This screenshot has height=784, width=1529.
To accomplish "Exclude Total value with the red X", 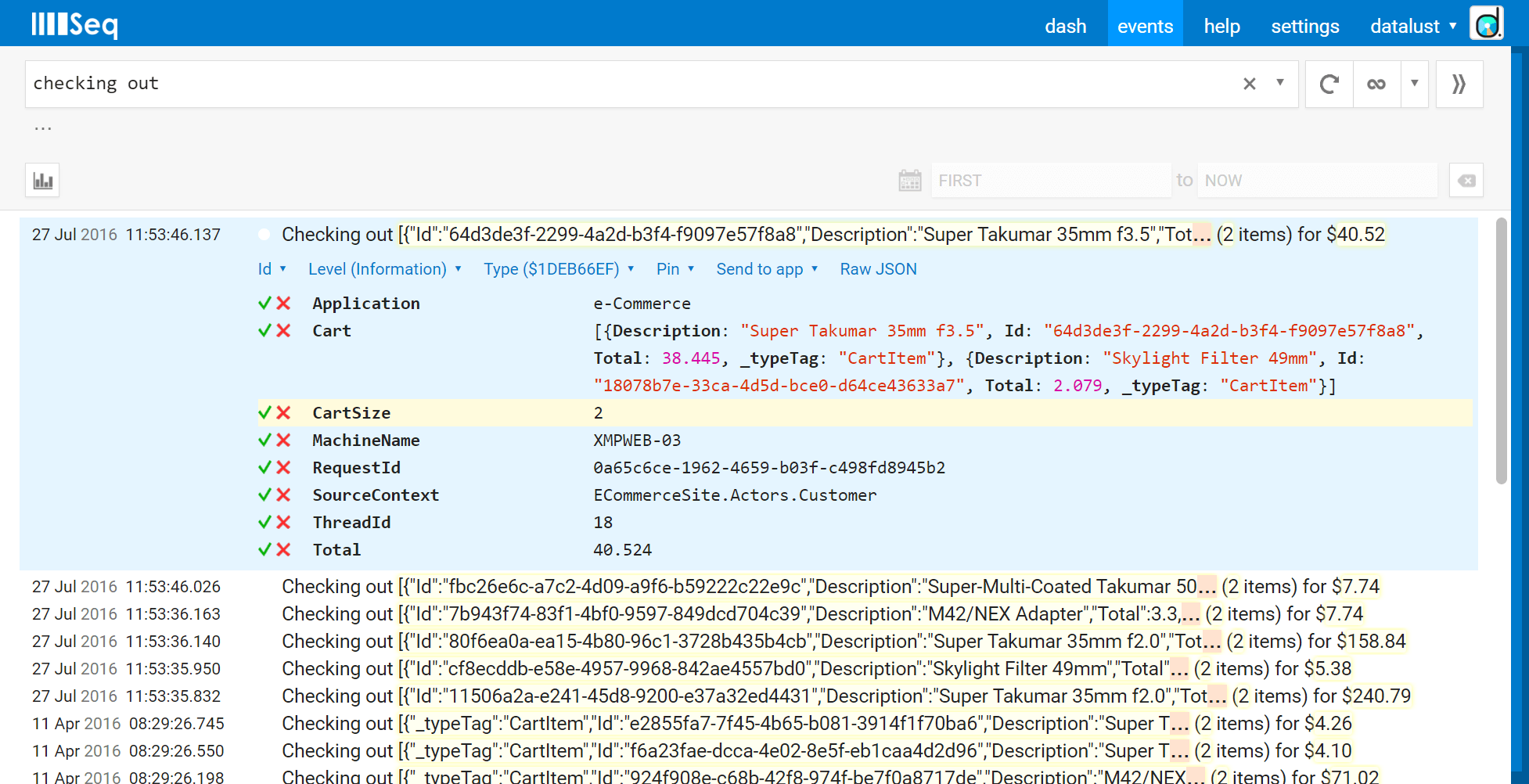I will [283, 550].
